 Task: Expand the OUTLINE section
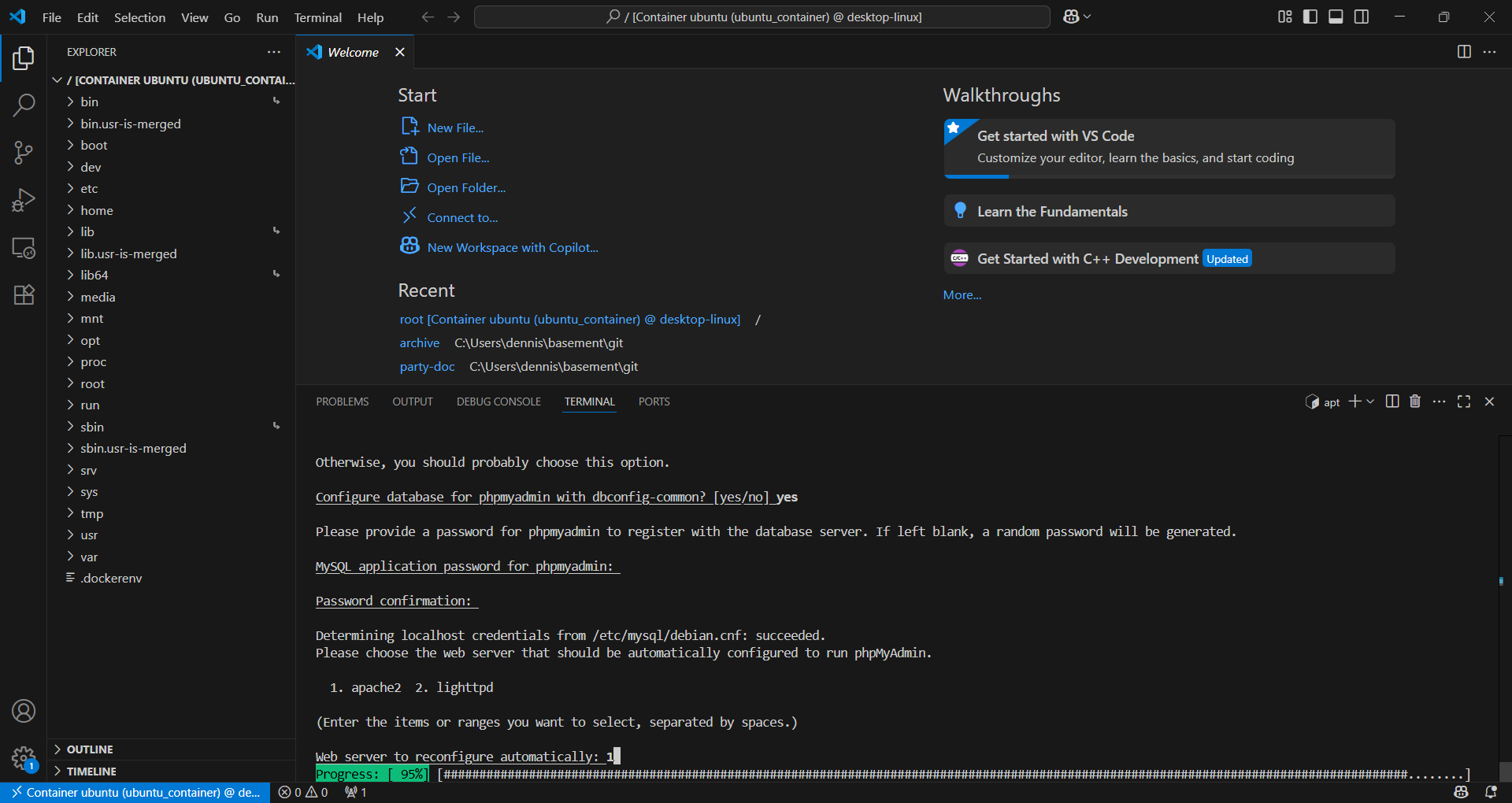pyautogui.click(x=91, y=749)
